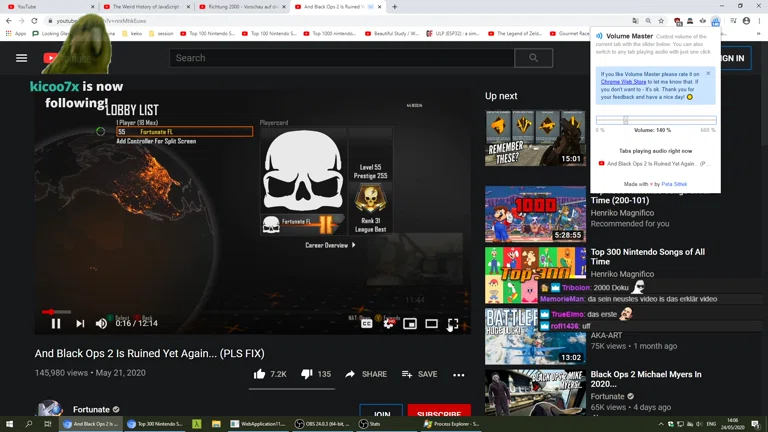Adjust Volume Master volume slider
This screenshot has width=768, height=432.
click(x=625, y=120)
